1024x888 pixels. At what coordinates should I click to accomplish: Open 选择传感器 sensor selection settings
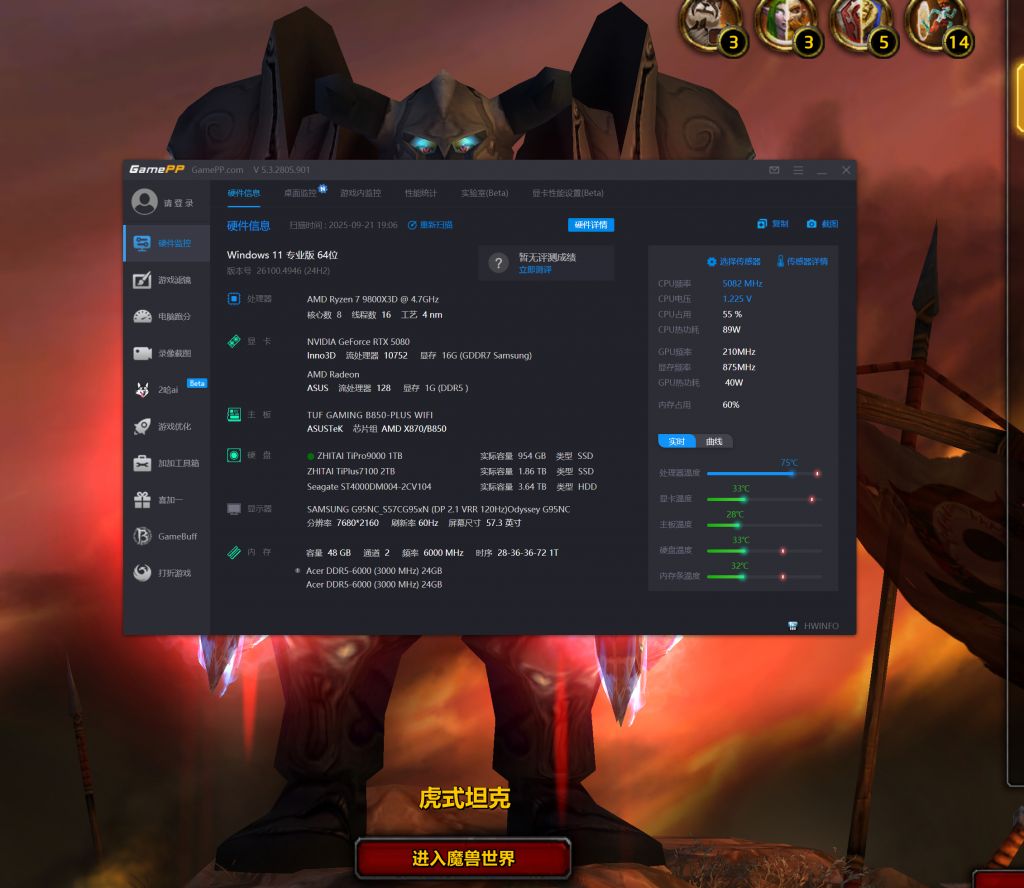(734, 261)
